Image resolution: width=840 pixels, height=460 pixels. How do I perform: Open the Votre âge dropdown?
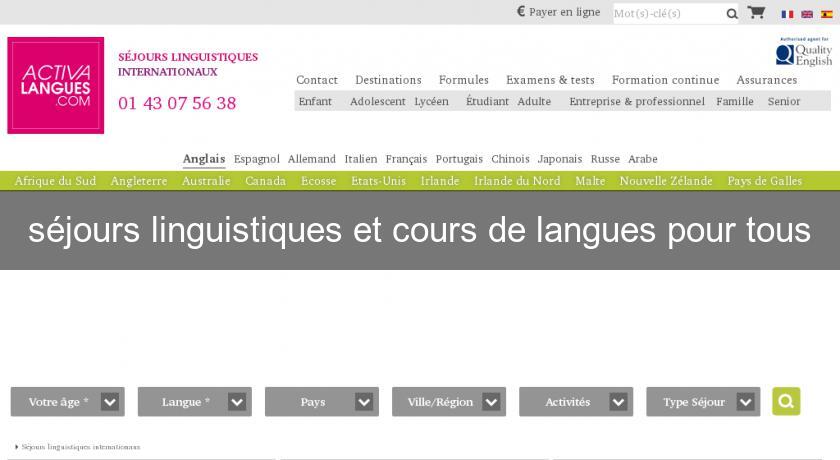pos(68,402)
